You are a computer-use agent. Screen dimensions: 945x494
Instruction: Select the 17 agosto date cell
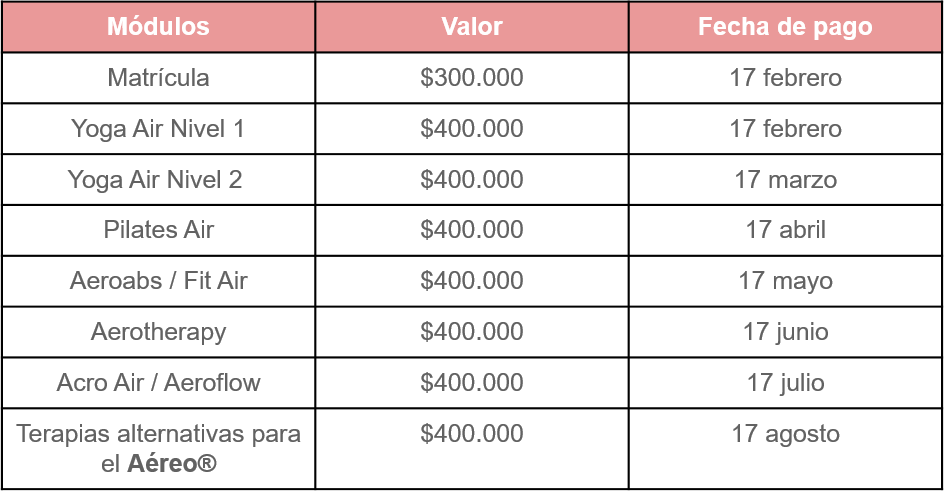click(785, 449)
